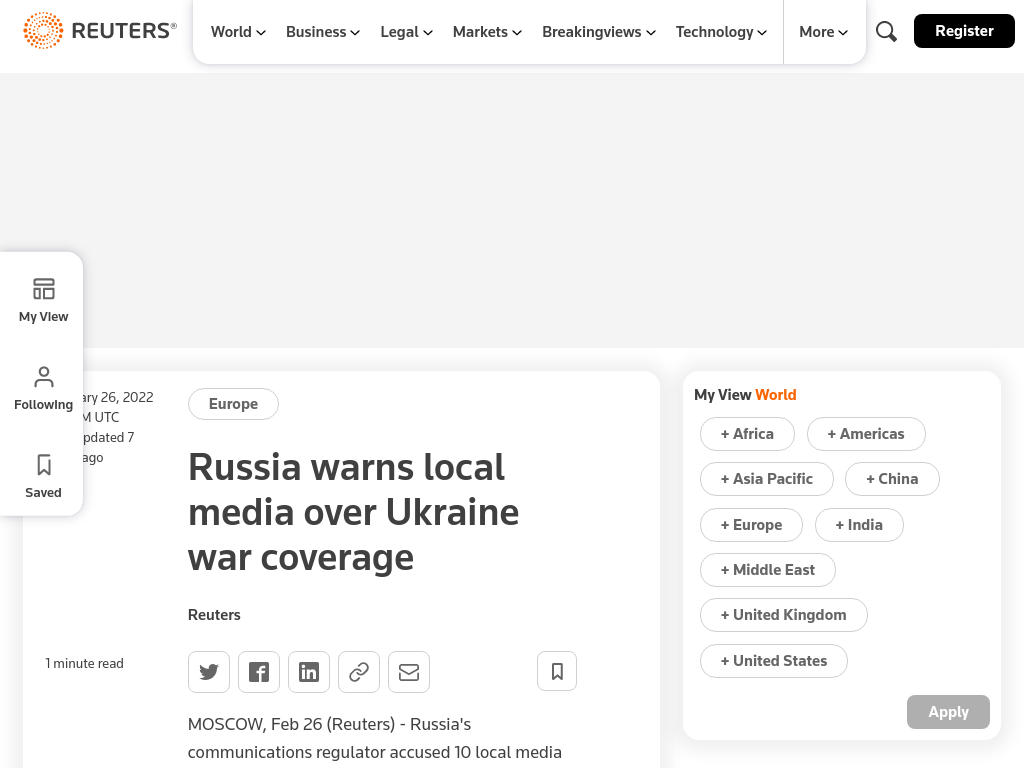Open the Technology navigation menu

pos(721,32)
